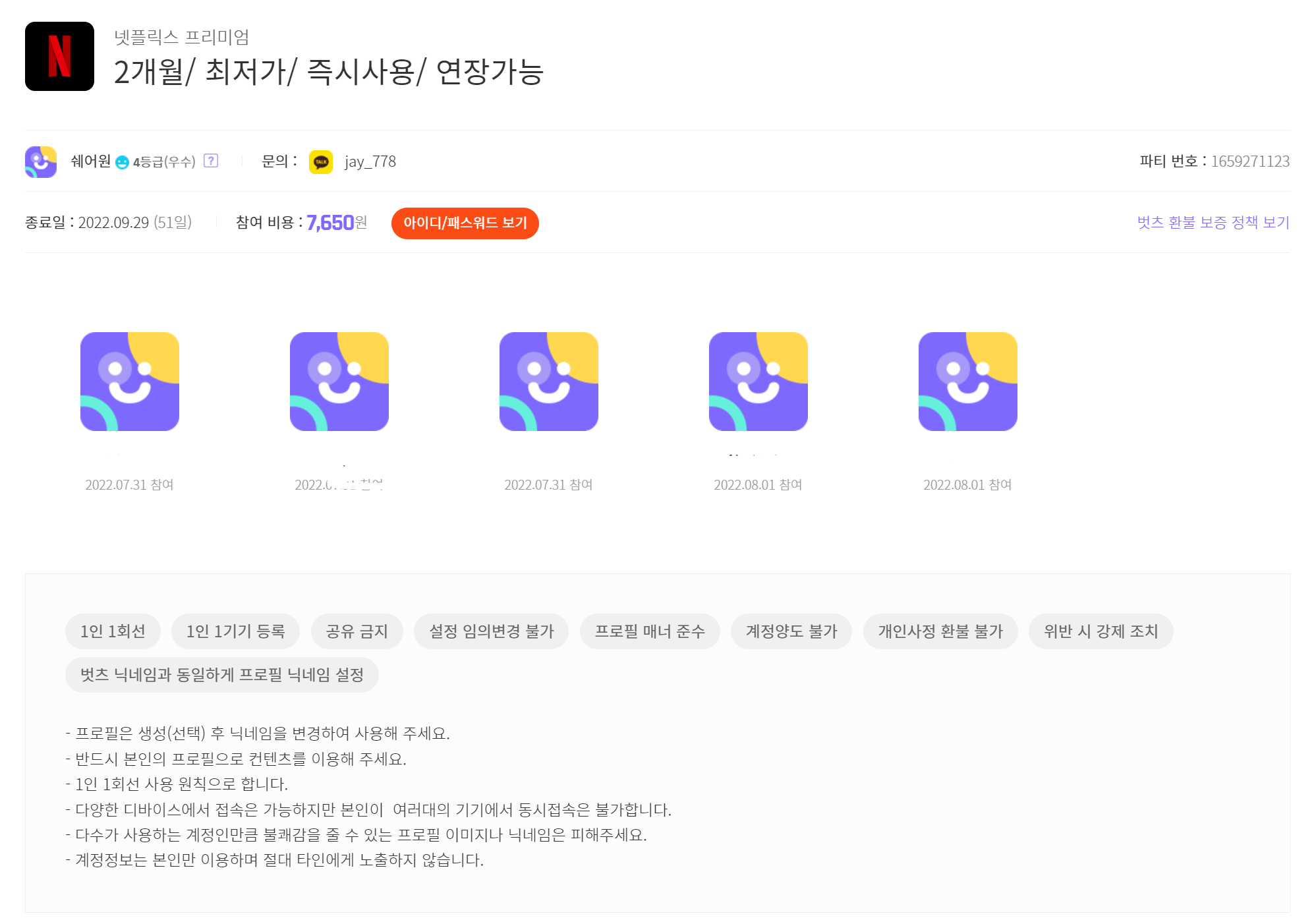Viewport: 1316px width, 922px height.
Task: Click 벗츠 닉네임과 동일하게 프로필 닉네임 설정 tag
Action: (222, 675)
